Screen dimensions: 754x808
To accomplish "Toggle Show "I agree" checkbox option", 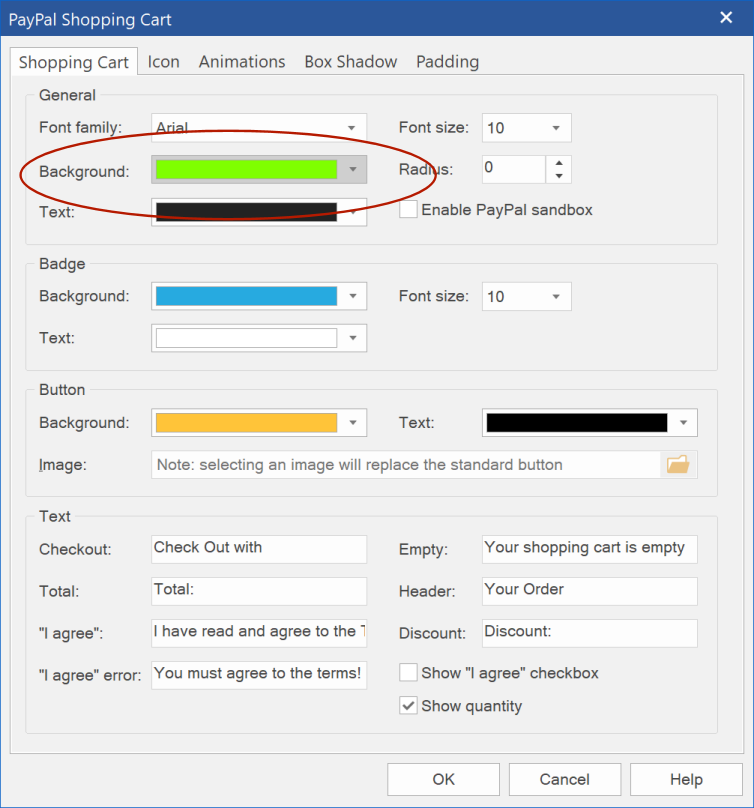I will [x=408, y=672].
